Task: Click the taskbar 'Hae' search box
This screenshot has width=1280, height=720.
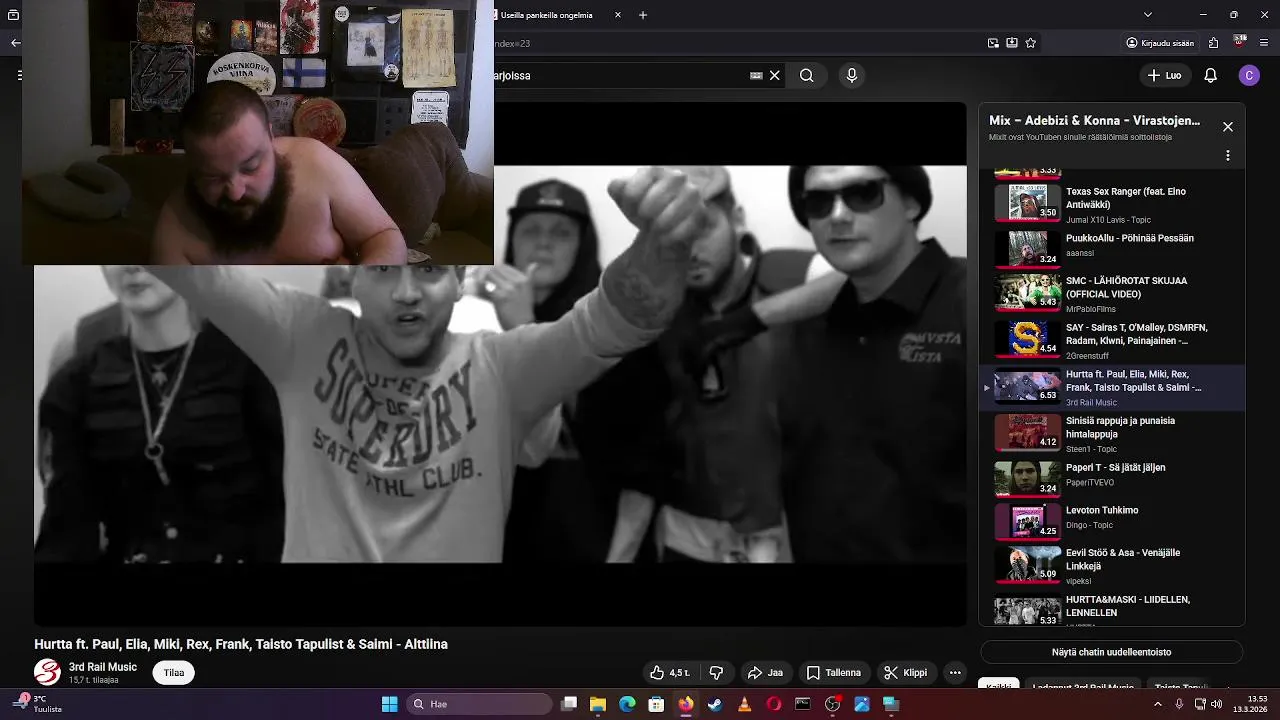Action: [x=480, y=704]
